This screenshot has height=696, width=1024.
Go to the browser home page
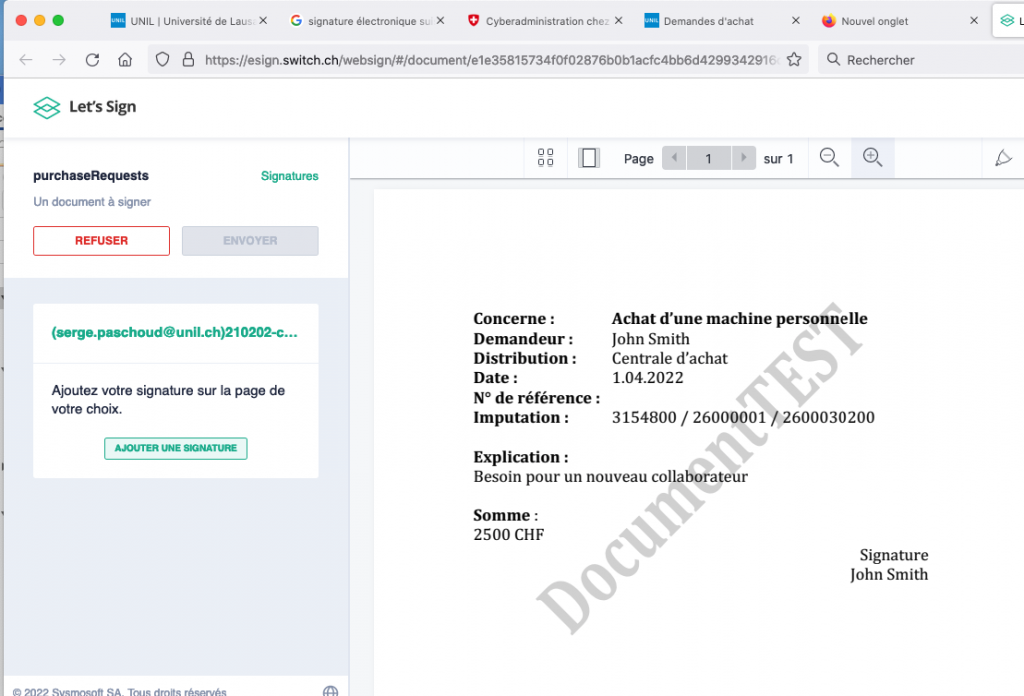pyautogui.click(x=125, y=60)
